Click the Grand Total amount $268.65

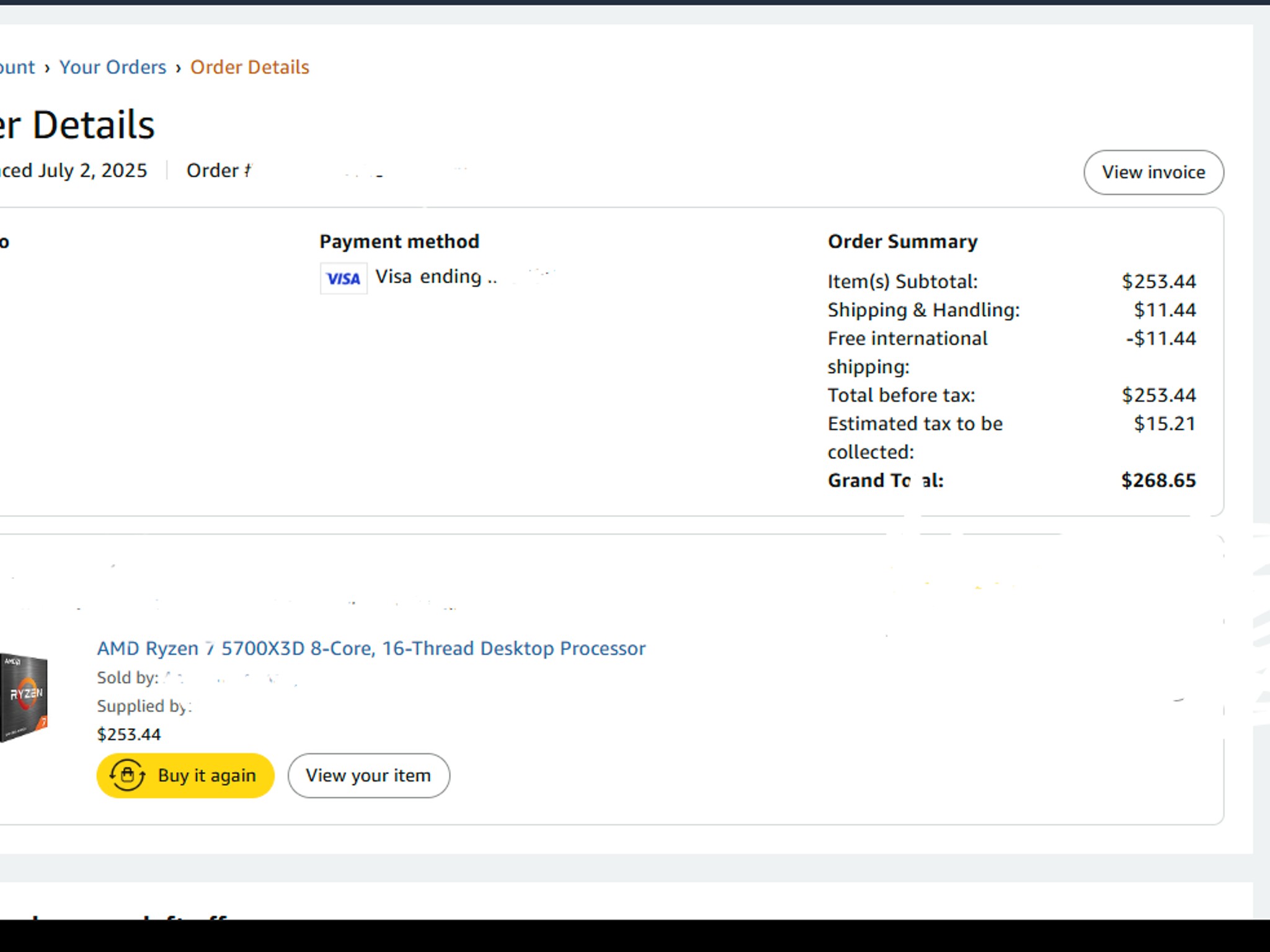(1158, 480)
